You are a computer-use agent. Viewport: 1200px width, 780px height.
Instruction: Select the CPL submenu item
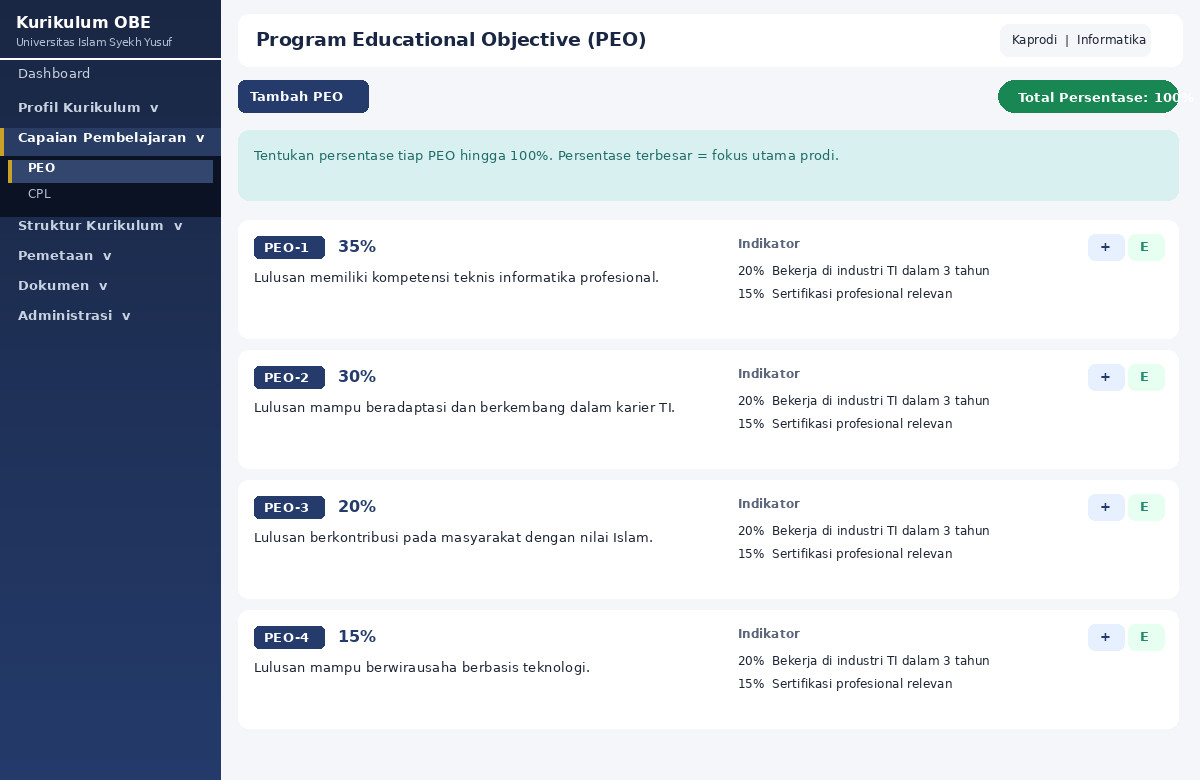point(110,194)
